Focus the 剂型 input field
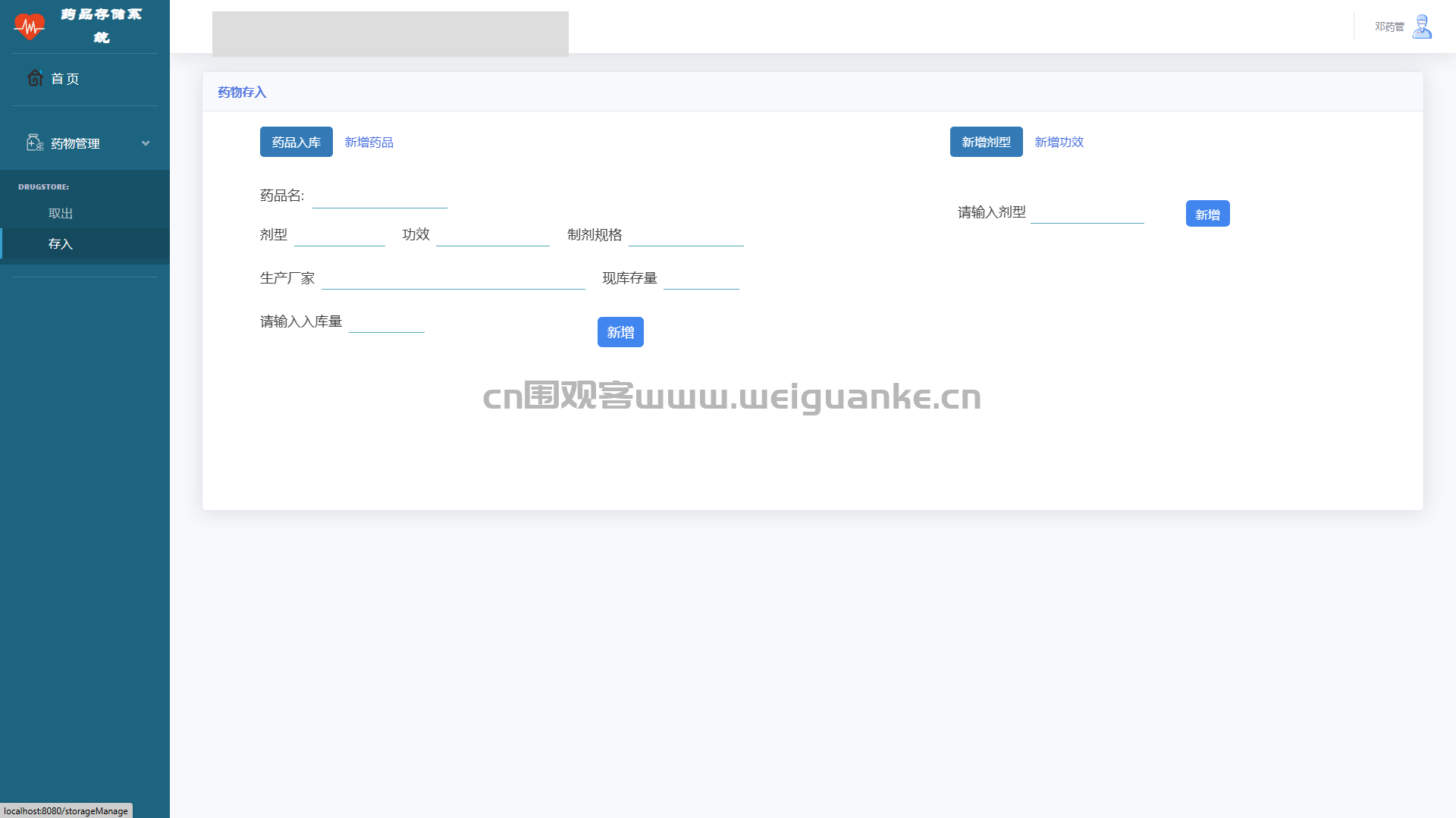1456x818 pixels. (340, 235)
